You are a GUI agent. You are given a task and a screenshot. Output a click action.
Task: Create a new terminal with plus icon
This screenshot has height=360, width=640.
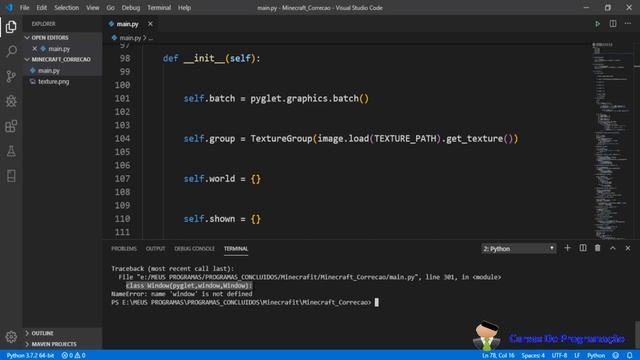(x=567, y=248)
